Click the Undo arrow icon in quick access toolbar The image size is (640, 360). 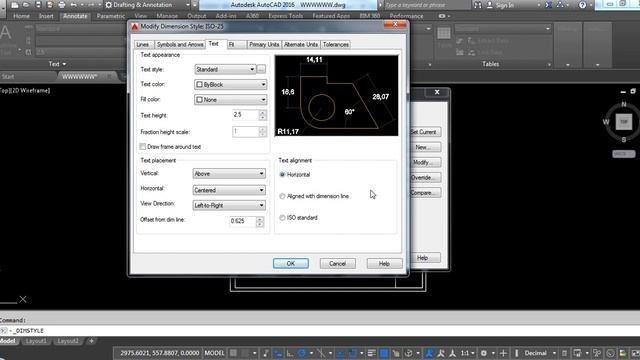click(x=73, y=5)
